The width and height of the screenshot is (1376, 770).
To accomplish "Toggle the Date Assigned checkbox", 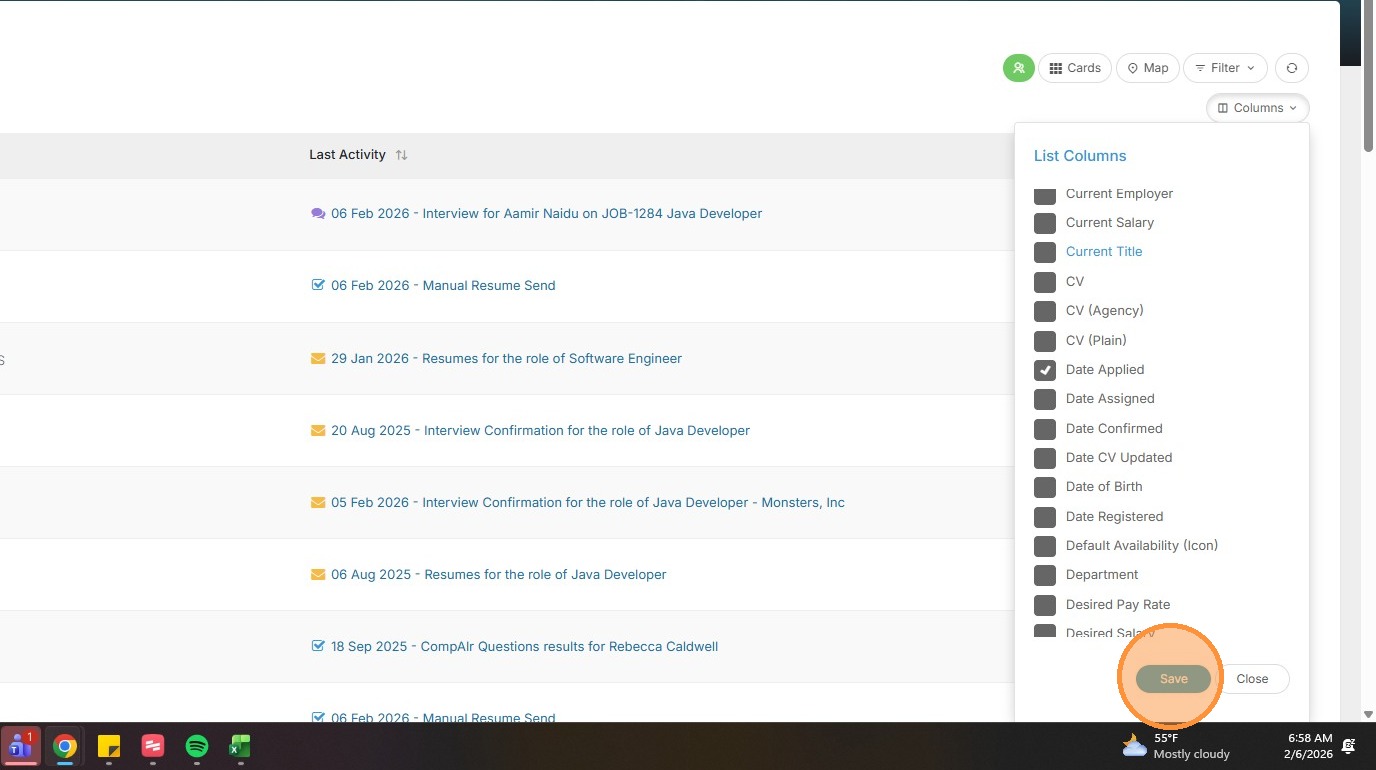I will pyautogui.click(x=1045, y=399).
